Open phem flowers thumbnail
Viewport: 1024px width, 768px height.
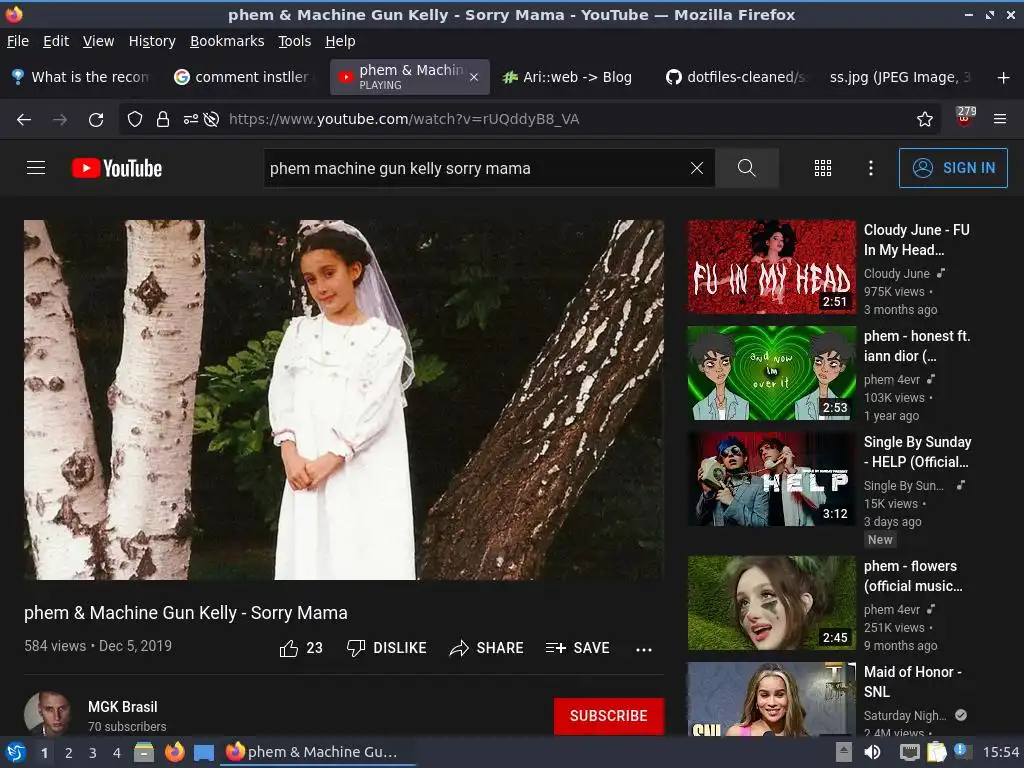click(x=771, y=603)
